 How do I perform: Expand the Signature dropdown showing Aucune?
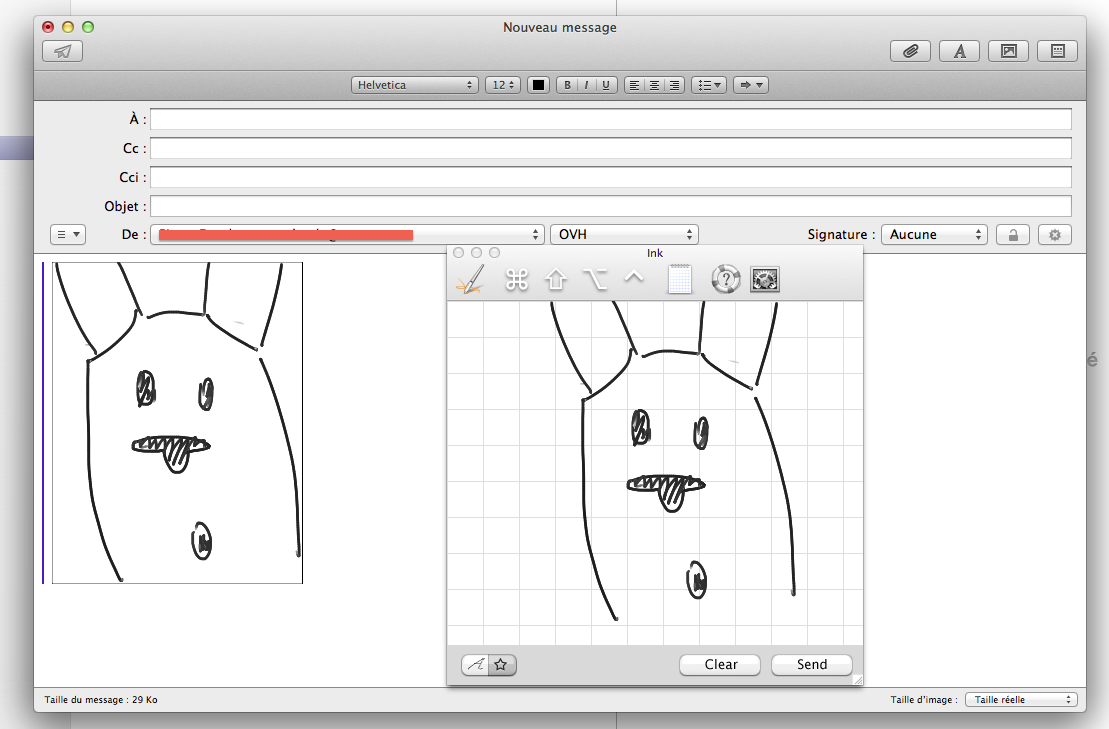(x=934, y=234)
